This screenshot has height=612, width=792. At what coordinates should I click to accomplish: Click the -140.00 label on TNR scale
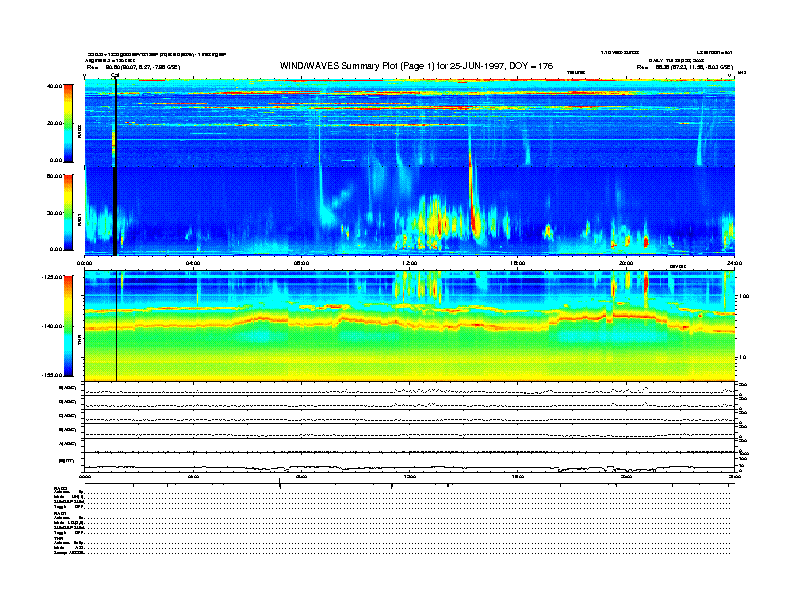click(53, 326)
